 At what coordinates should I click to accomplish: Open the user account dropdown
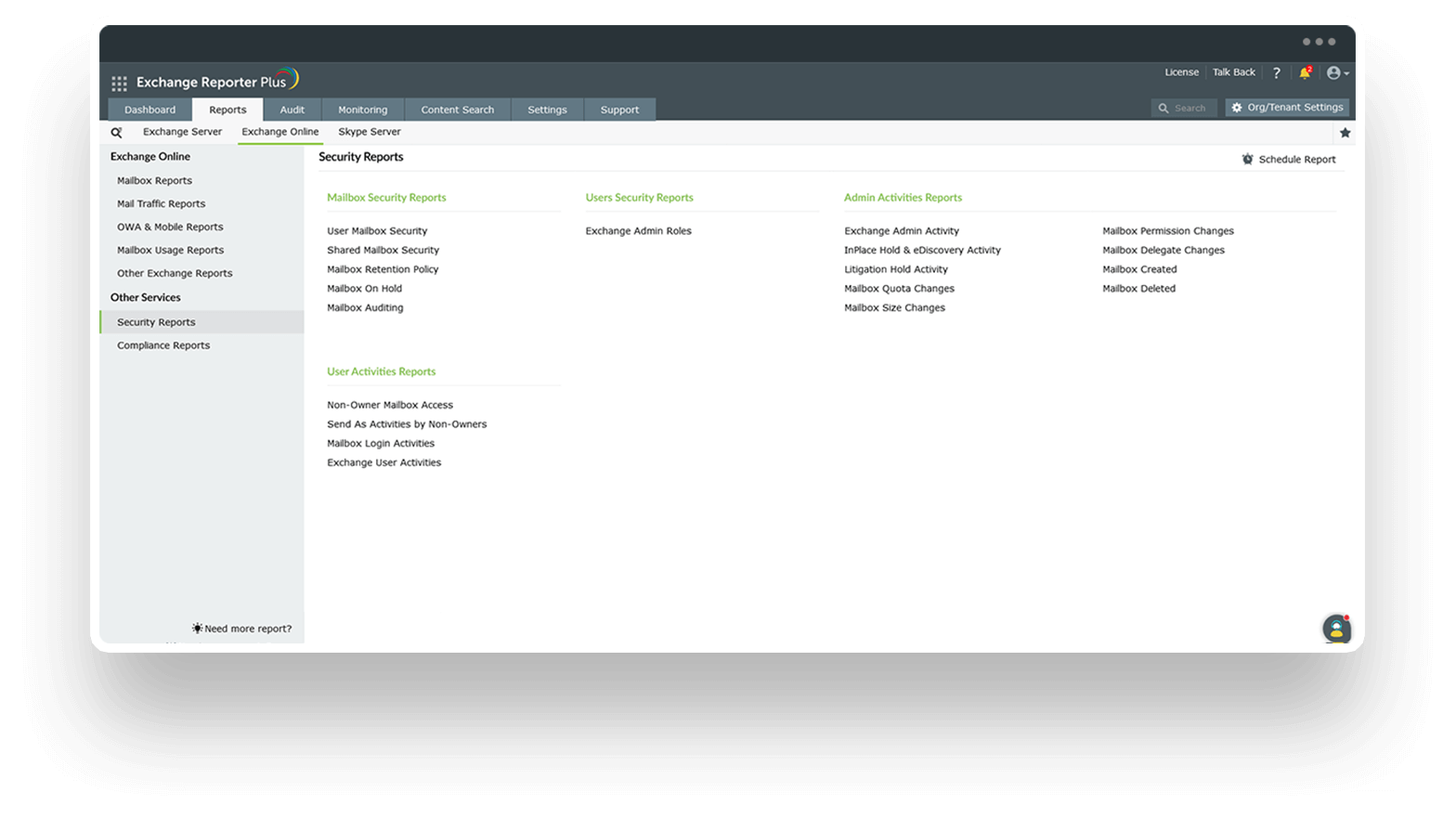1337,72
